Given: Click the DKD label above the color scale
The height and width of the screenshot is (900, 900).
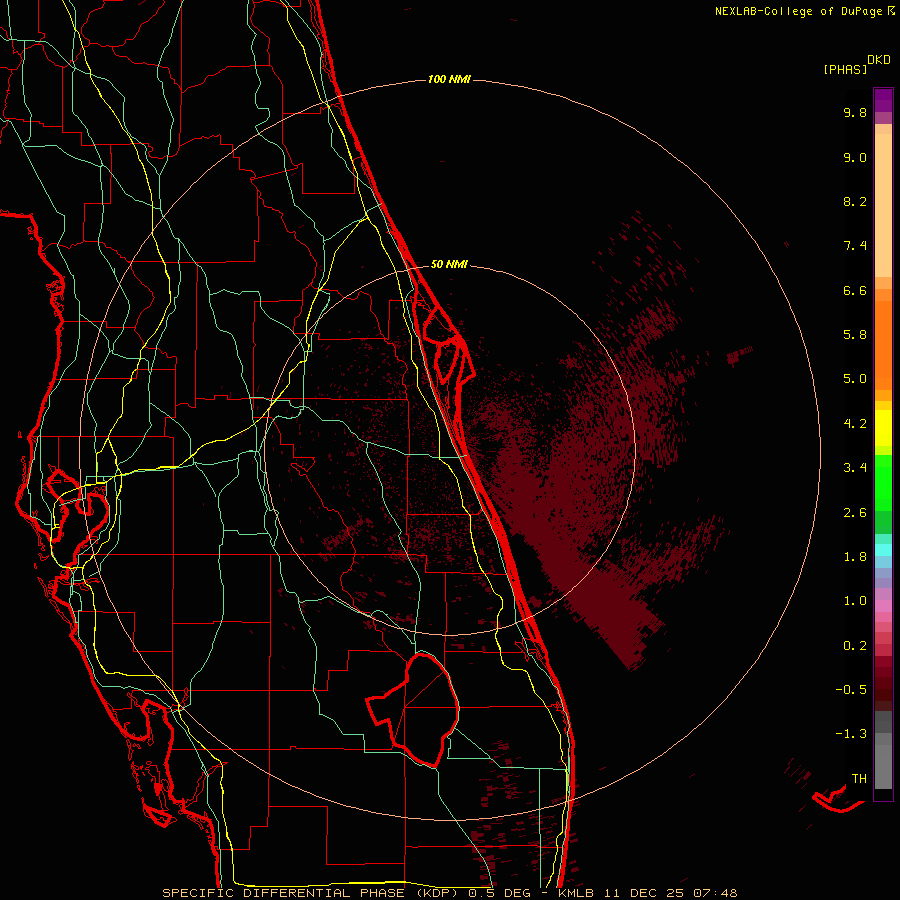Looking at the screenshot, I should (879, 60).
